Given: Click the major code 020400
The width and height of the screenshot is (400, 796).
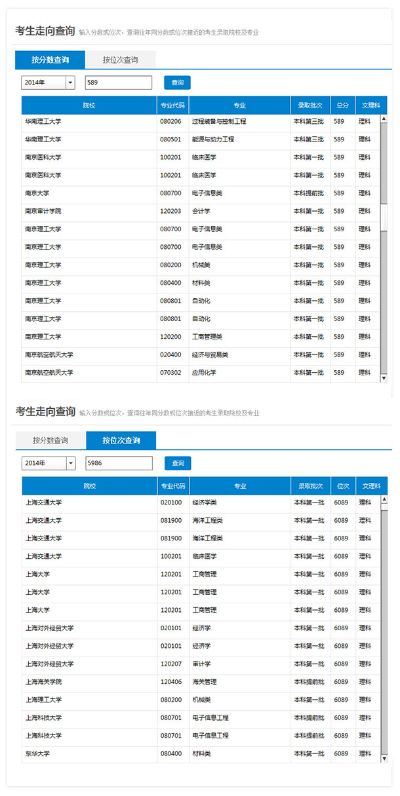Looking at the screenshot, I should [x=171, y=355].
